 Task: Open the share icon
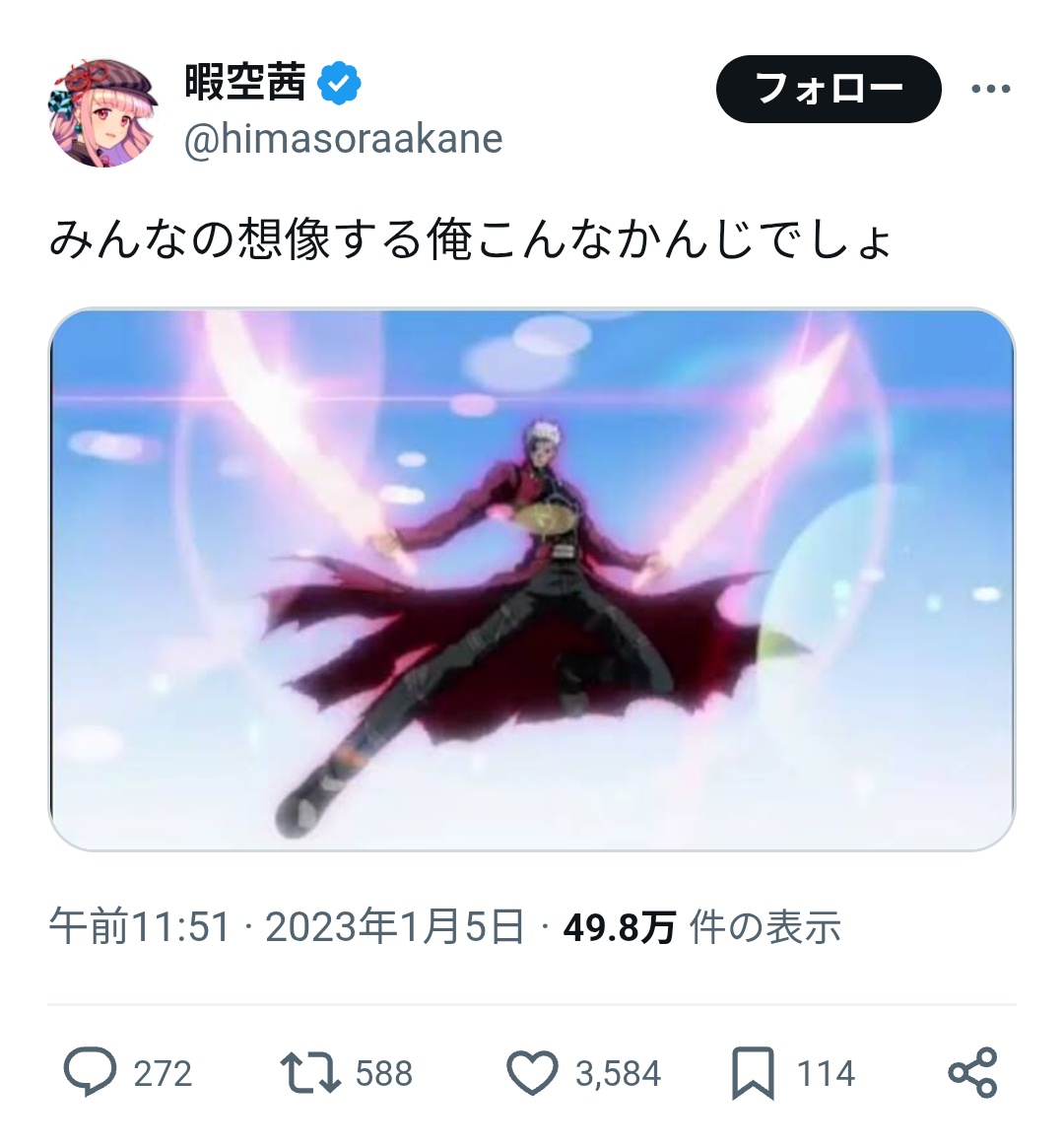[x=972, y=1072]
